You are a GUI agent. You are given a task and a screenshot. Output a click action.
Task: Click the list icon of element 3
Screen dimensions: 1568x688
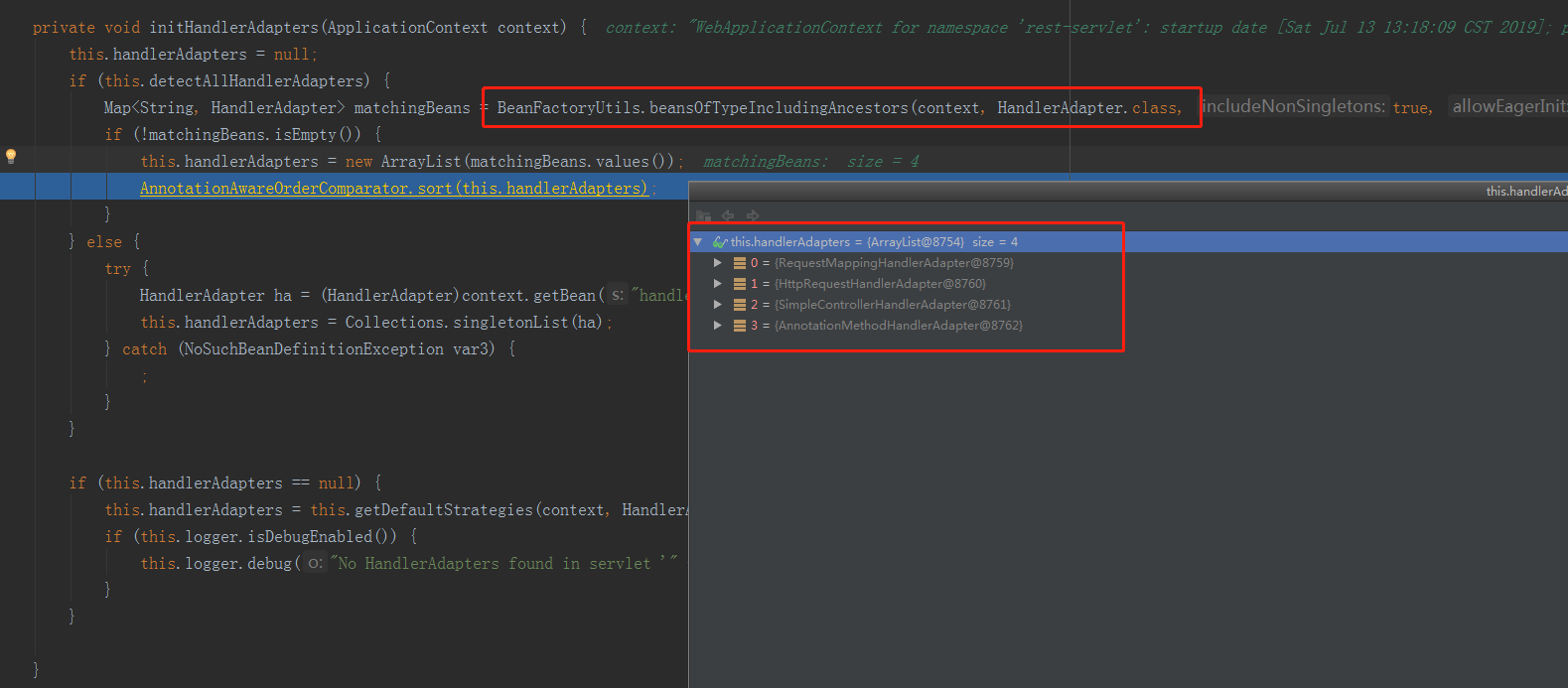pos(740,326)
